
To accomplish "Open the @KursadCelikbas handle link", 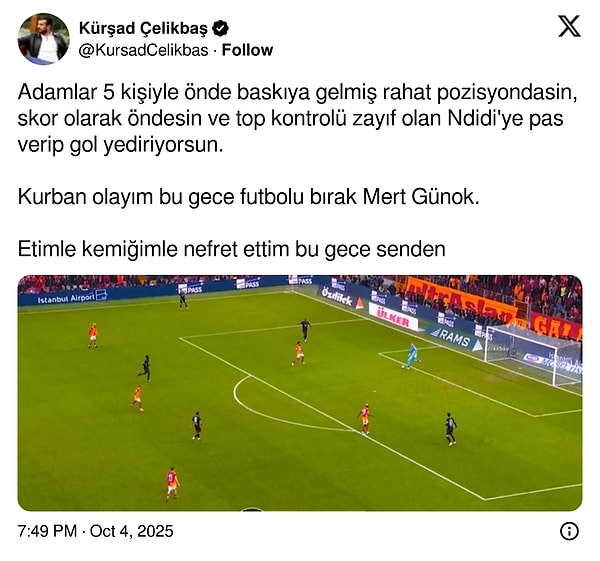I will (x=143, y=51).
